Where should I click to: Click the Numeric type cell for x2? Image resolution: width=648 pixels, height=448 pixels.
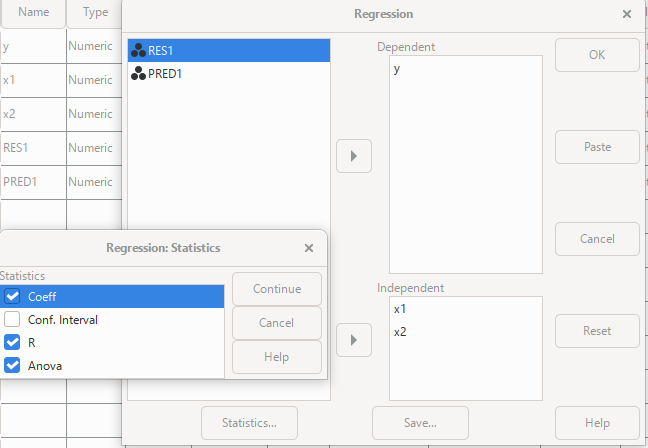94,114
